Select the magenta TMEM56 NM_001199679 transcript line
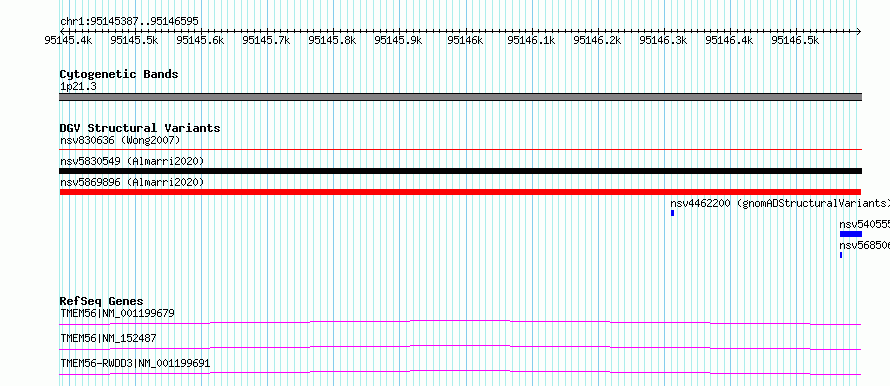The image size is (890, 386). click(x=460, y=322)
